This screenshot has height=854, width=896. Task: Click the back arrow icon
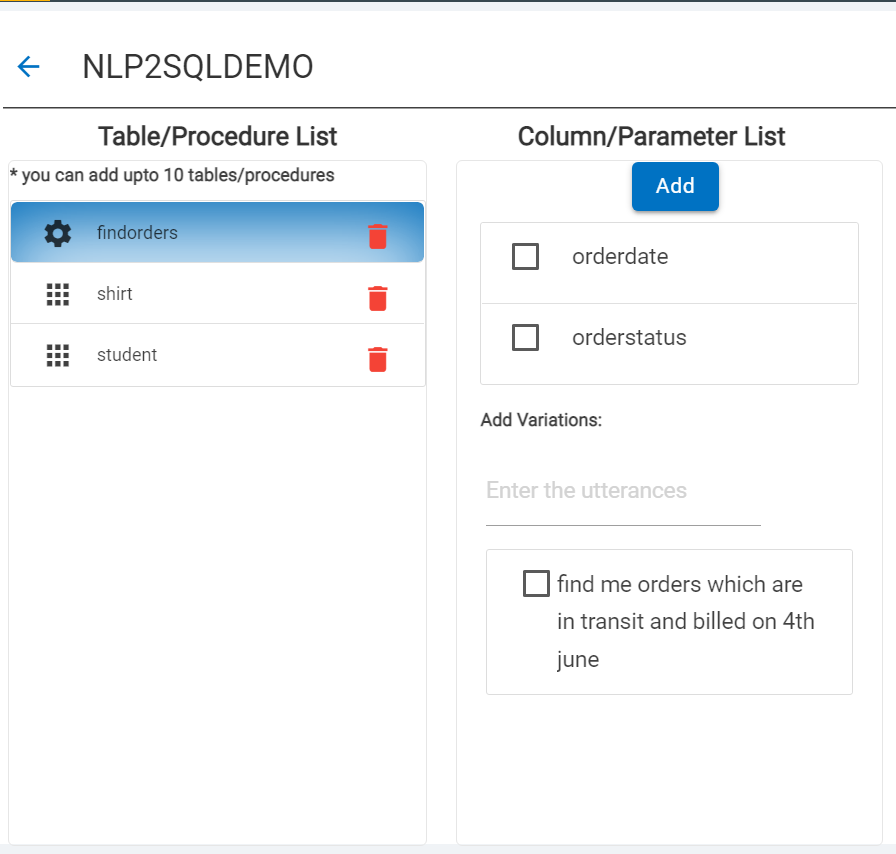click(28, 67)
